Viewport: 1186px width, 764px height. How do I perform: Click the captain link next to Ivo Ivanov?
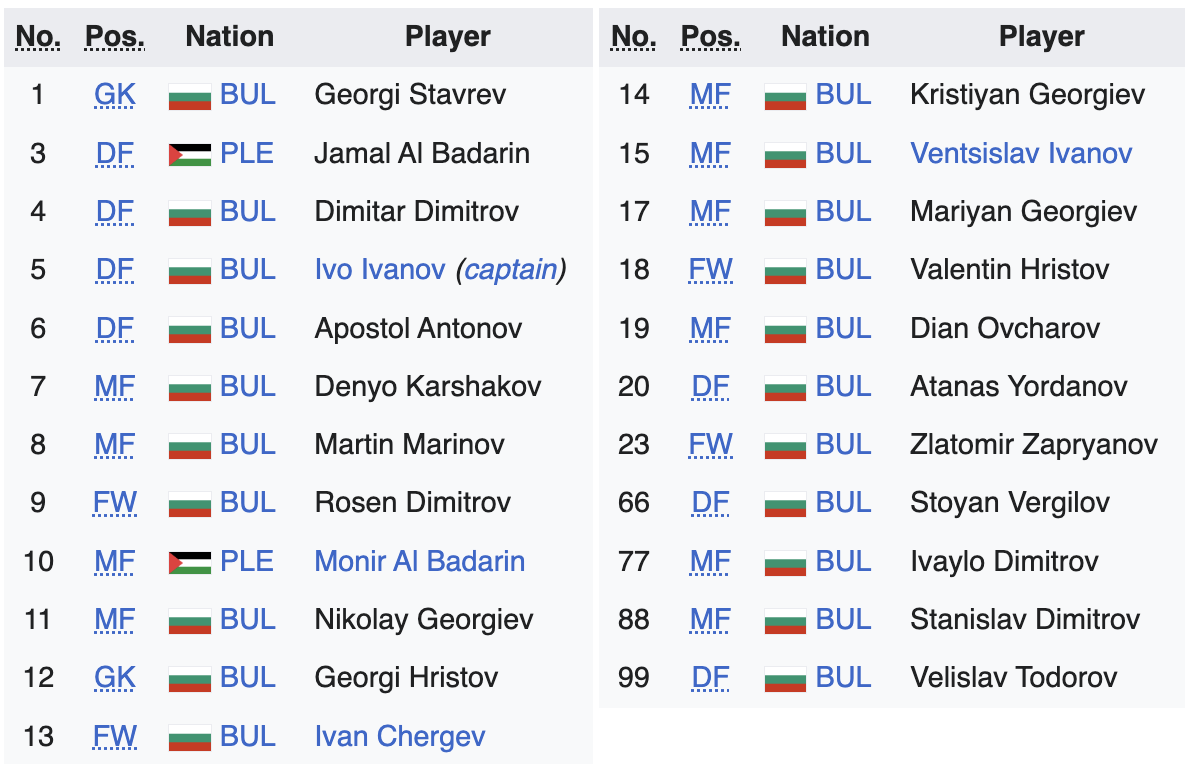[510, 270]
